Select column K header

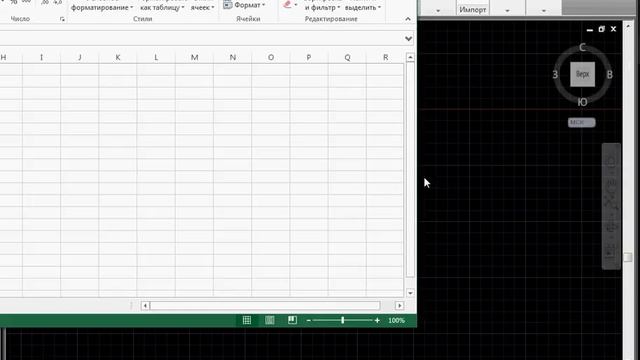(x=118, y=58)
